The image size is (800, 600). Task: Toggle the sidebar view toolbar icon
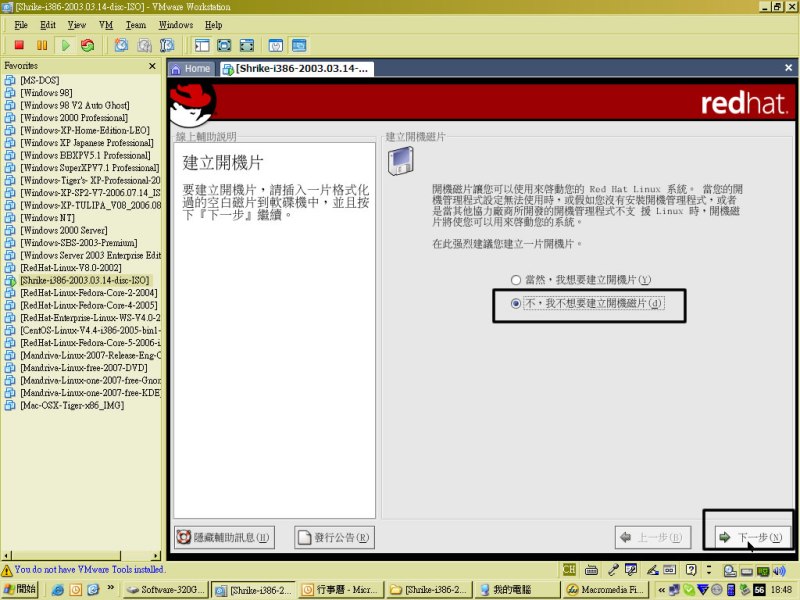click(202, 45)
